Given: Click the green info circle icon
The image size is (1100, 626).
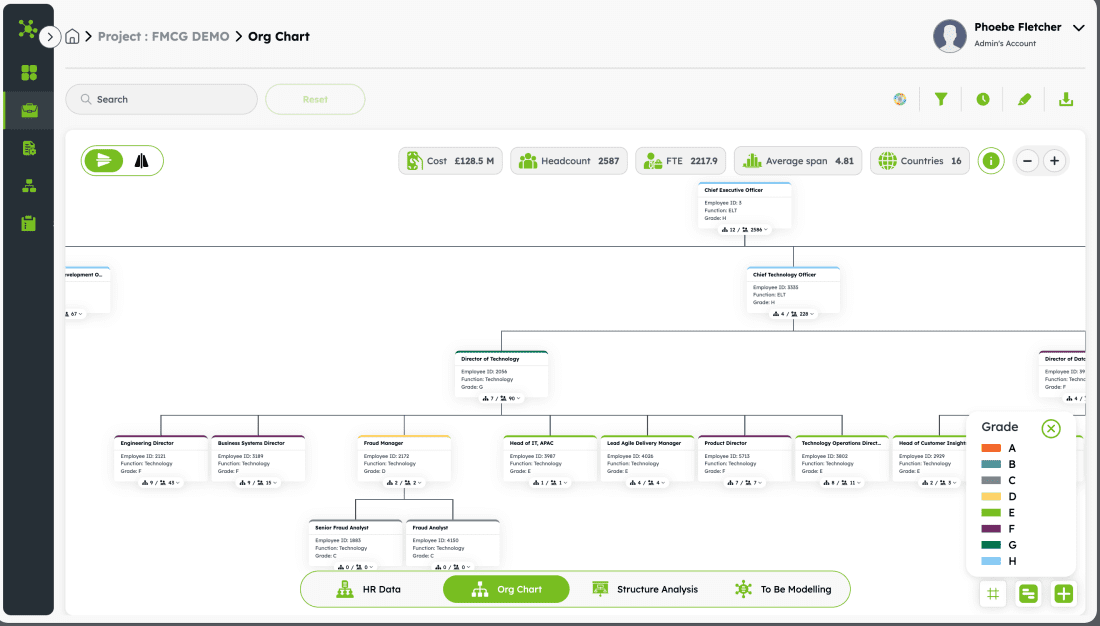Looking at the screenshot, I should pyautogui.click(x=991, y=161).
